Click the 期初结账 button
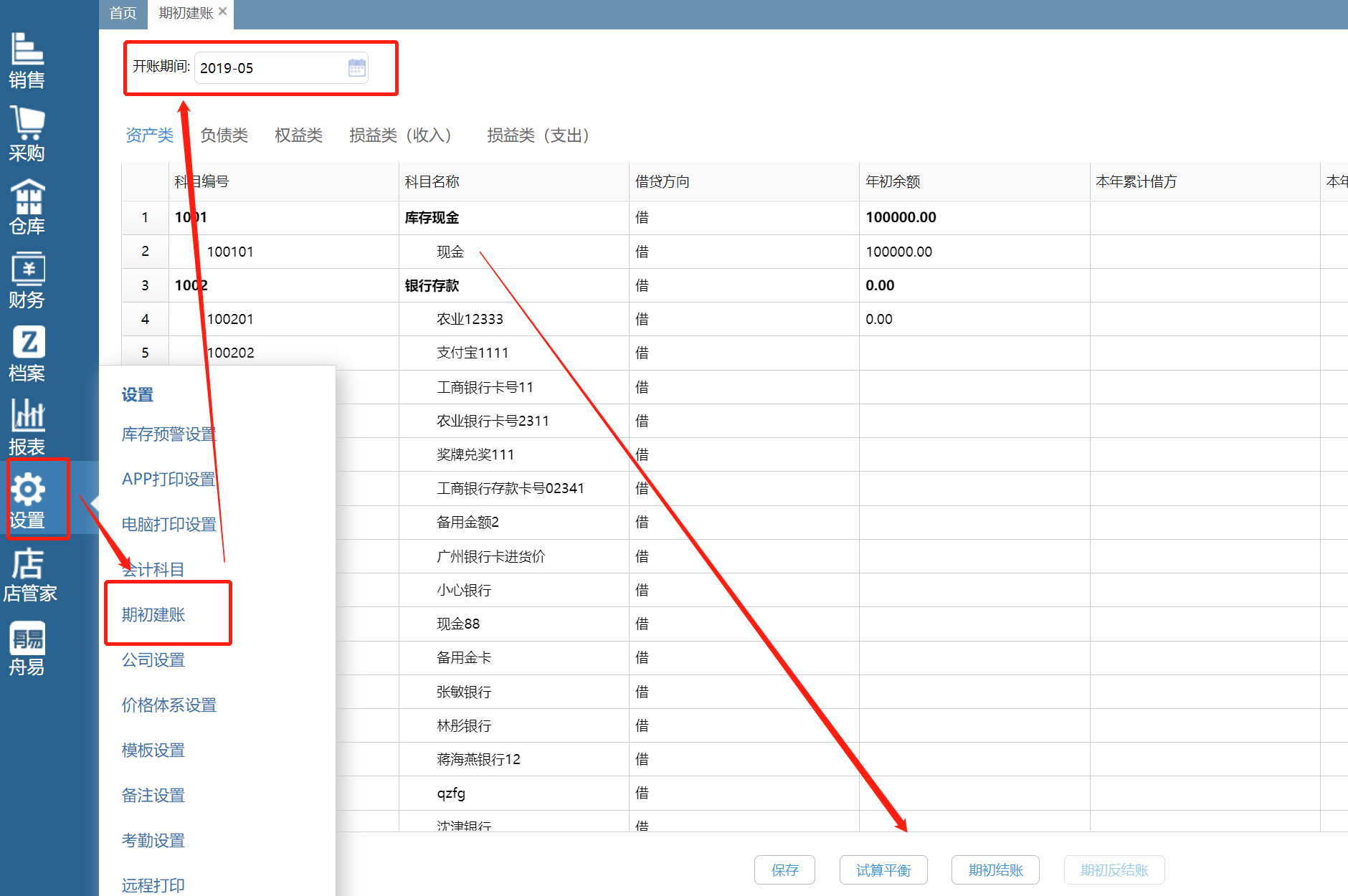 995,870
